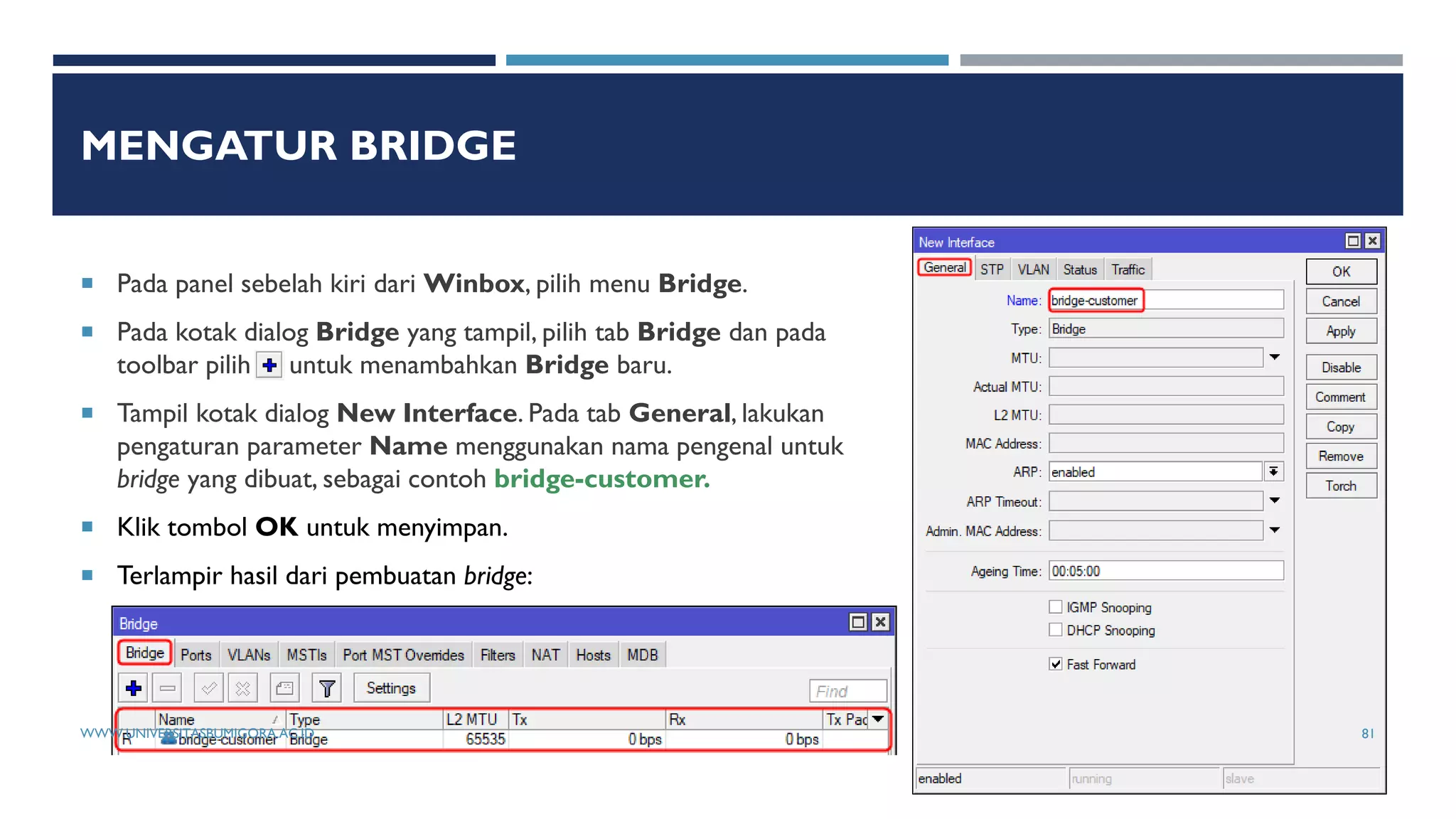Click the Cancel button

[1342, 301]
